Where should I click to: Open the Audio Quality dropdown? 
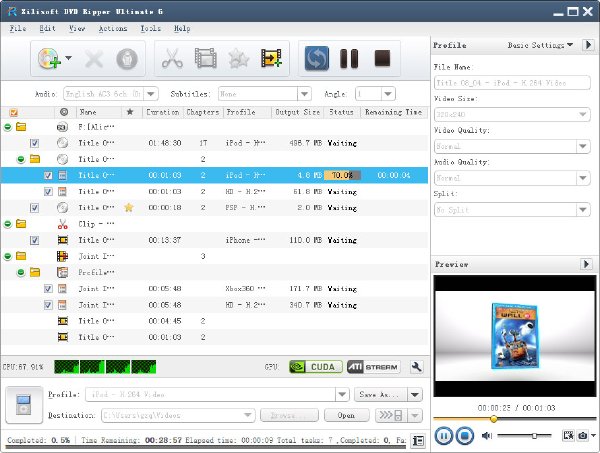(583, 178)
